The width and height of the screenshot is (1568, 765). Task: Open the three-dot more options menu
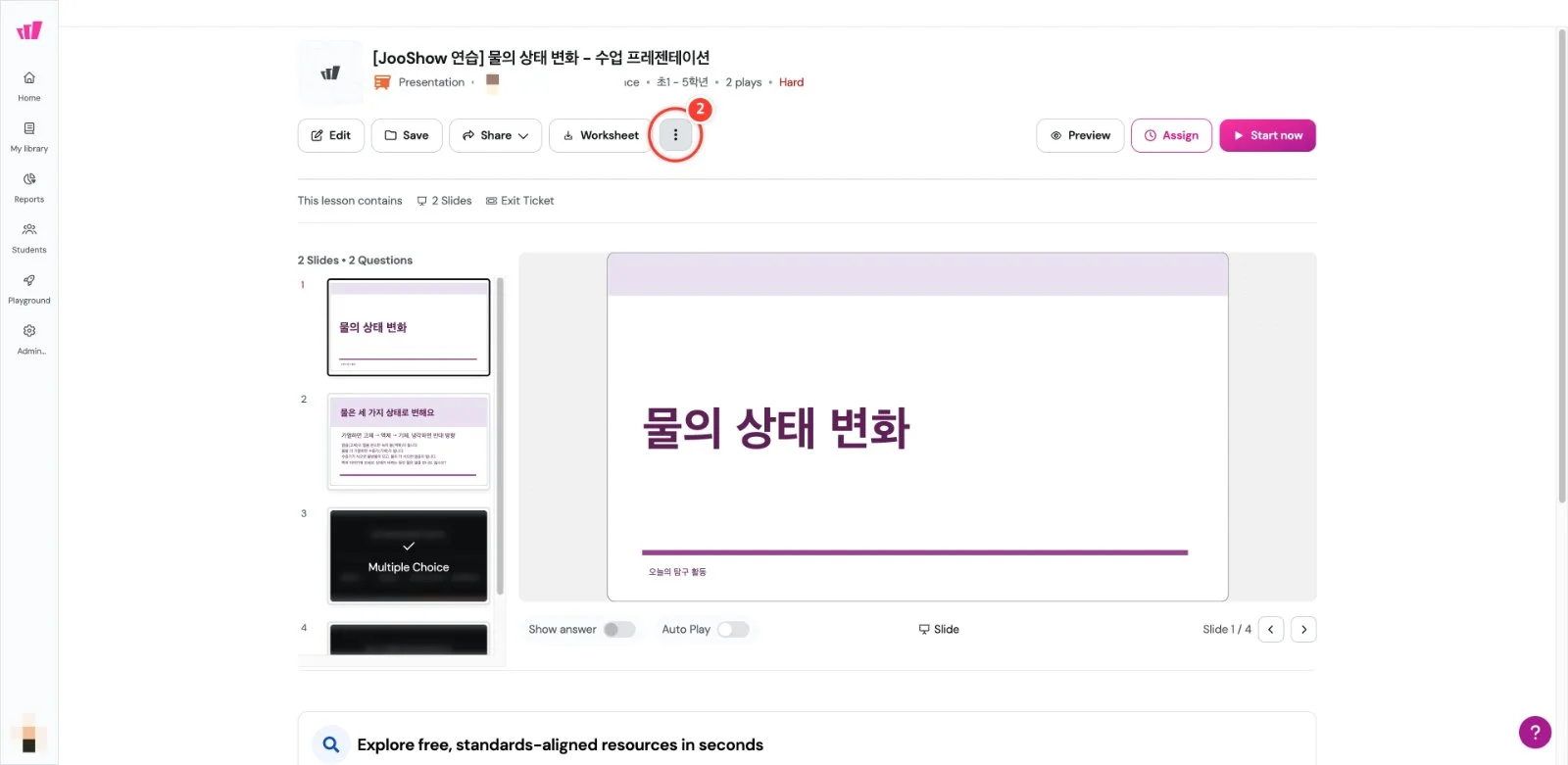coord(675,135)
